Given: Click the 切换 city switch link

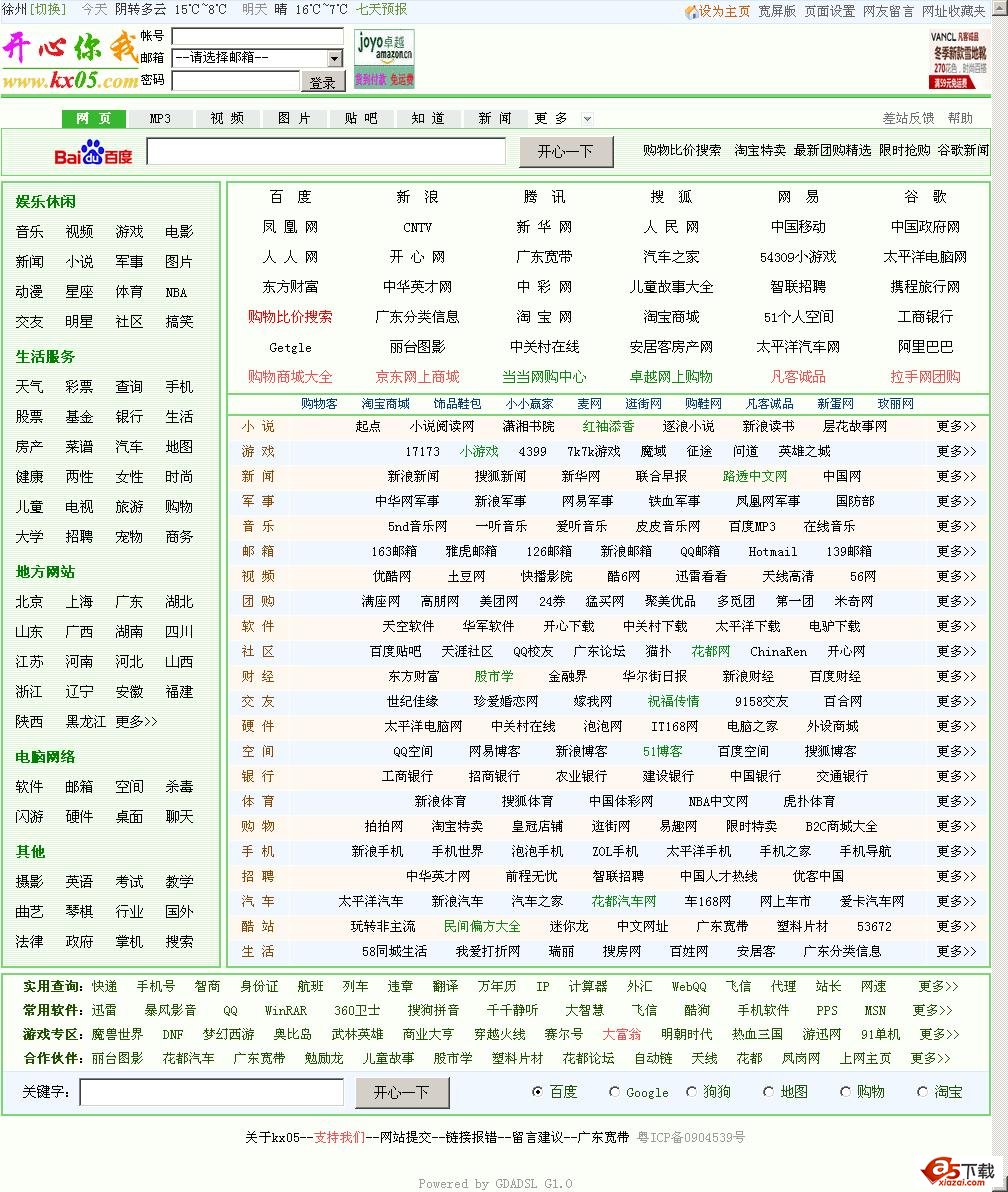Looking at the screenshot, I should point(48,9).
